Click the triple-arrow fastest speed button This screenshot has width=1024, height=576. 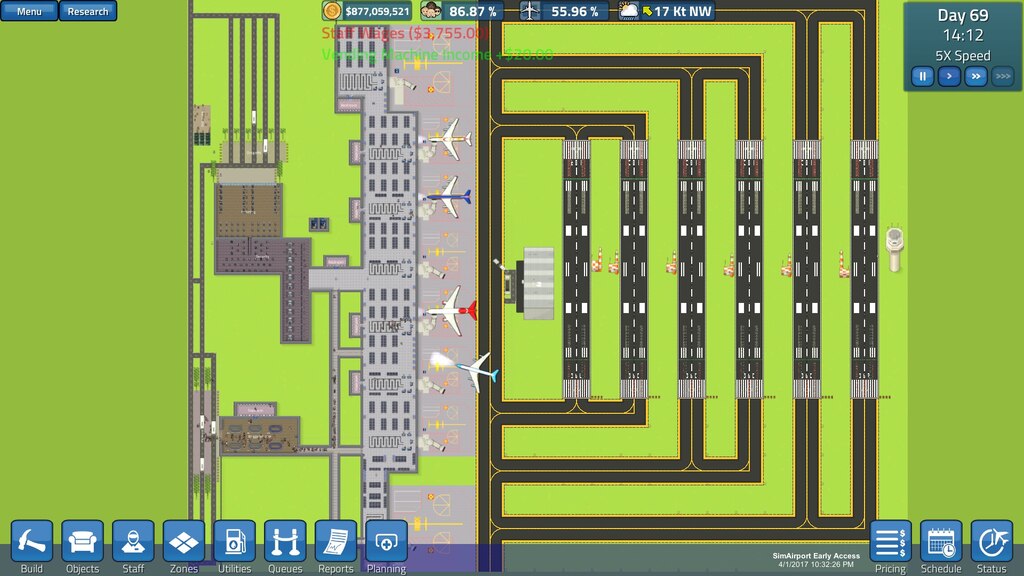(1002, 76)
